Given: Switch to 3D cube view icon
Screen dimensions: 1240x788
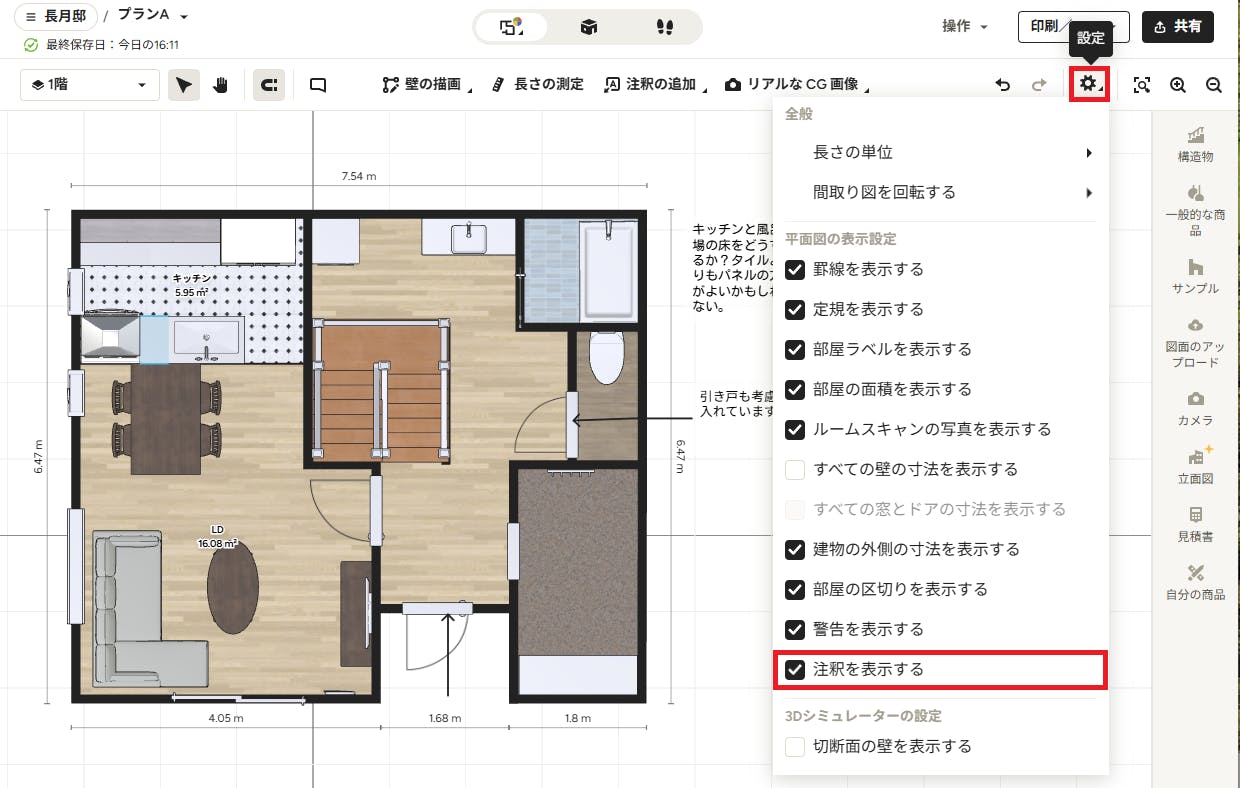Looking at the screenshot, I should [x=589, y=27].
